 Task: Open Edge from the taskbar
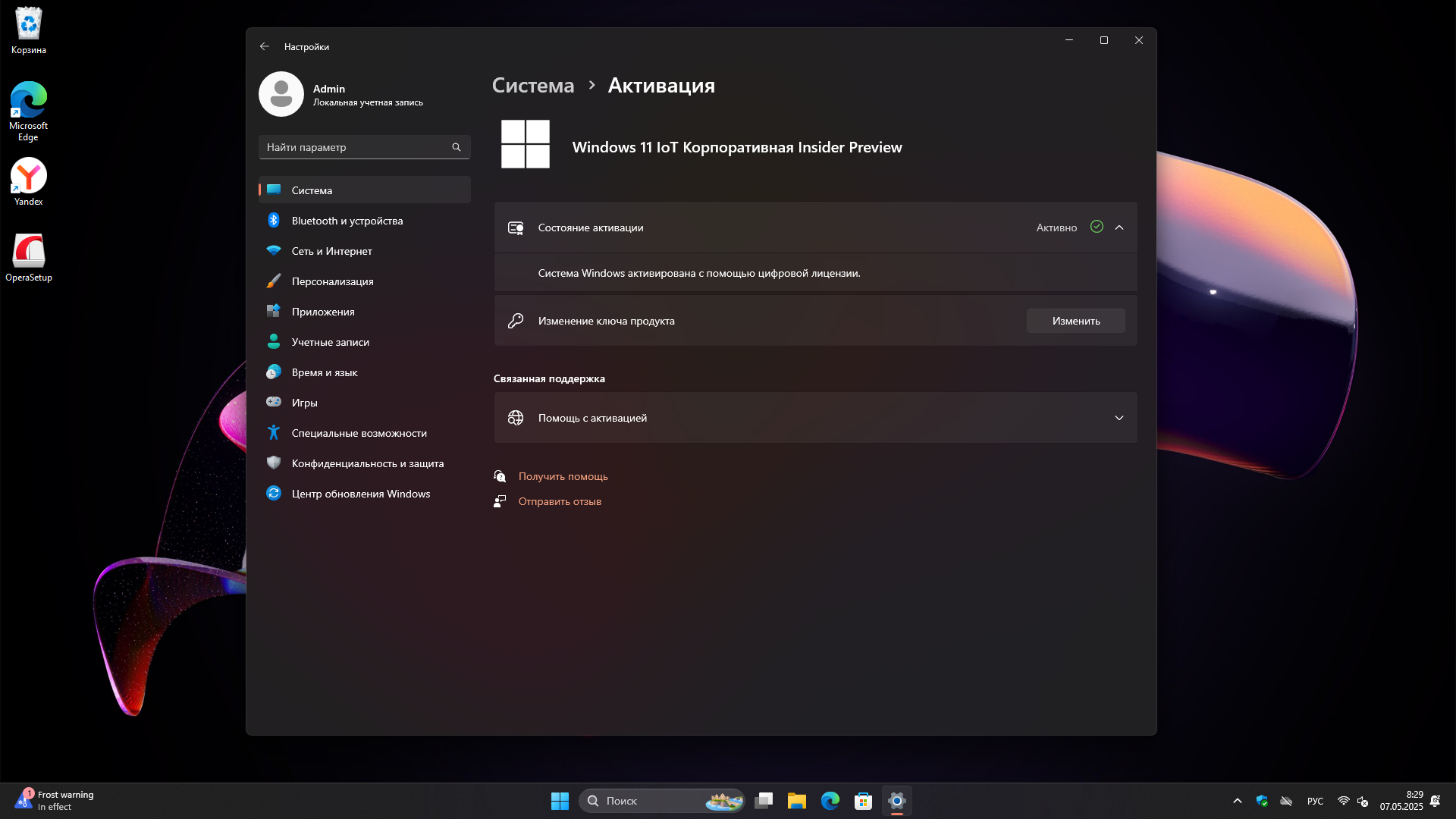[x=830, y=801]
